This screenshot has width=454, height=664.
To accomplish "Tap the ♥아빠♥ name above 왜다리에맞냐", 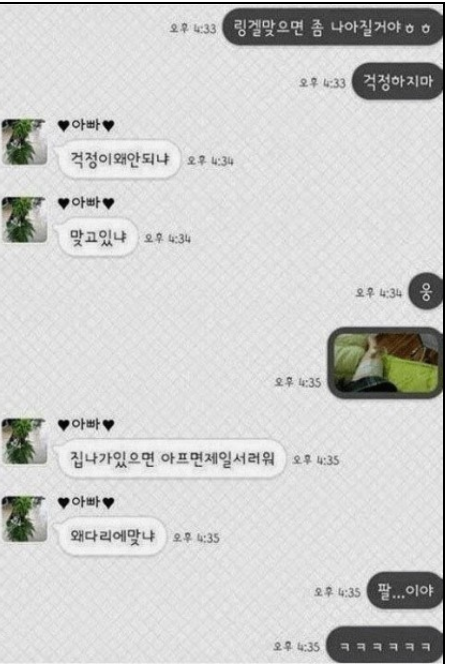I will 86,503.
